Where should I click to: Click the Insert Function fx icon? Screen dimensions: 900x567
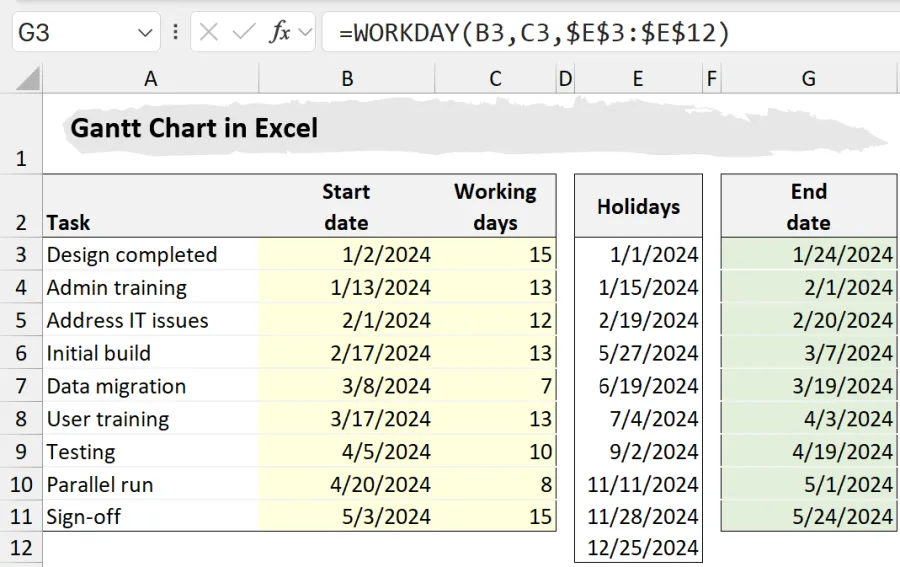point(280,32)
